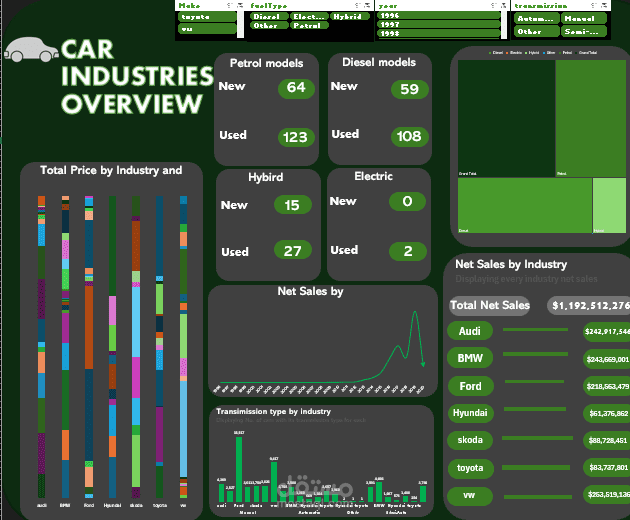630x520 pixels.
Task: Select the audi stacked column in price chart
Action: tap(41, 347)
